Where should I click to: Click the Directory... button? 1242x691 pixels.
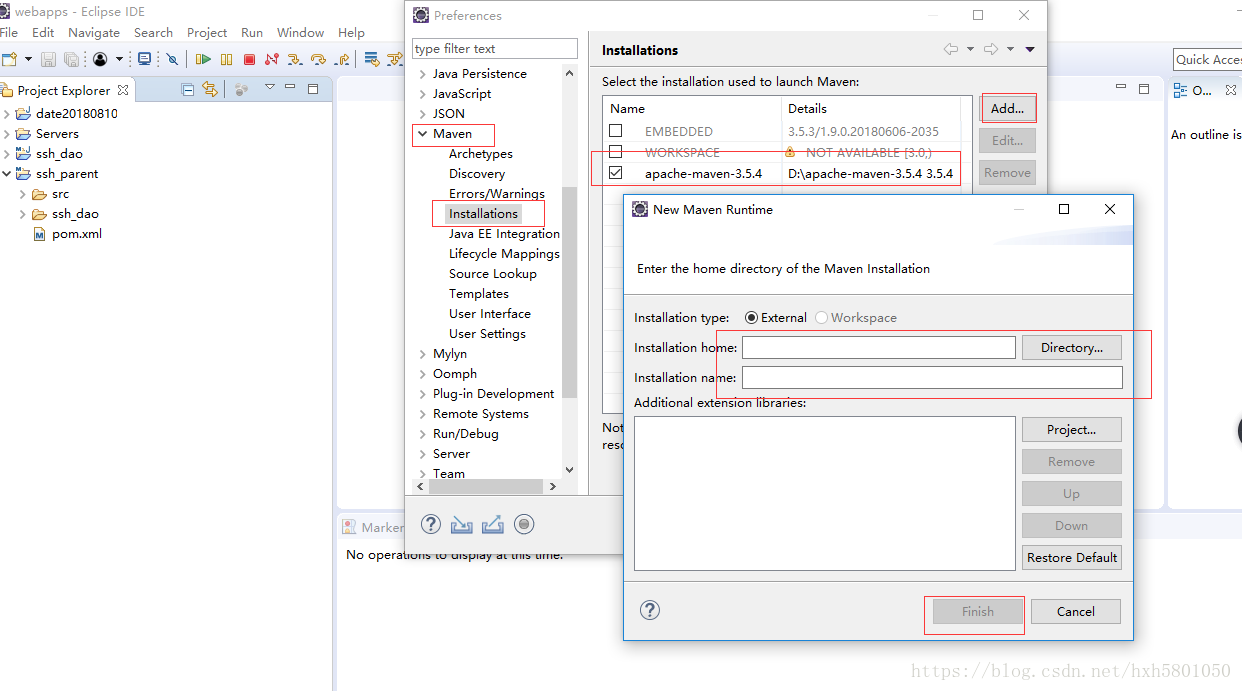pos(1072,347)
